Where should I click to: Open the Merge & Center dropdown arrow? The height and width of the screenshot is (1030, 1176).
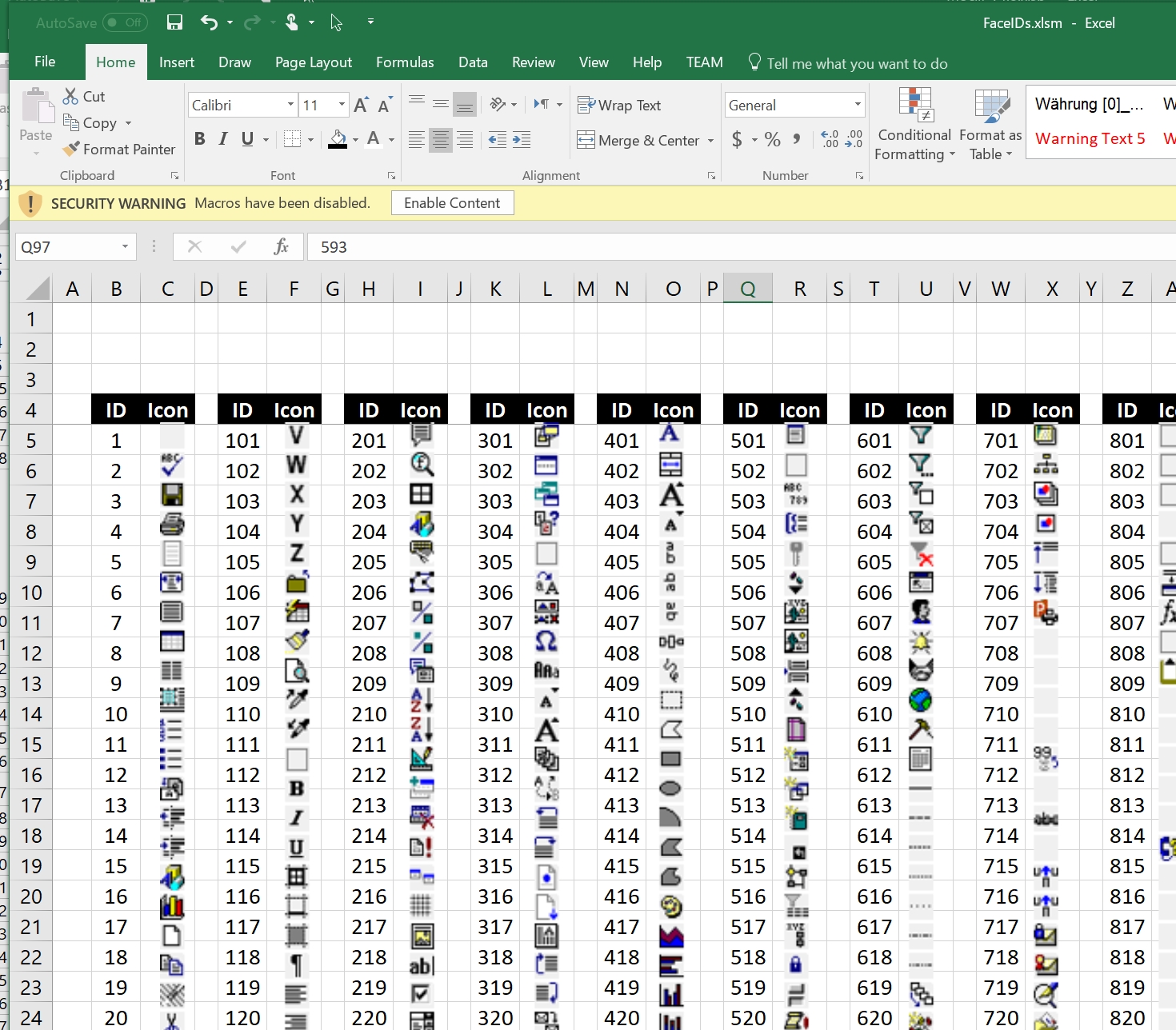710,141
